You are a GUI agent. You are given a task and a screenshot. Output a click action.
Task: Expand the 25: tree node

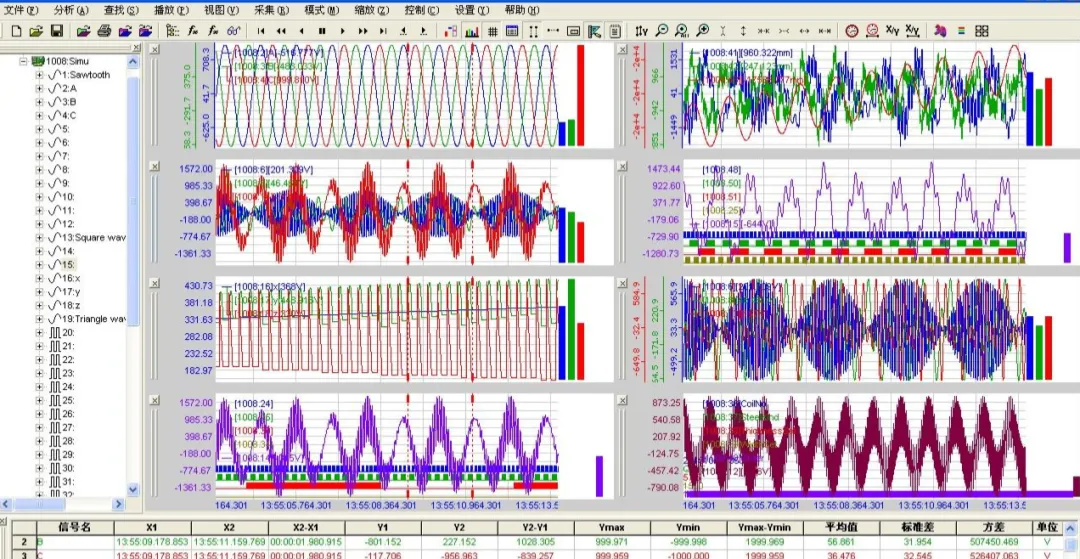tap(39, 400)
